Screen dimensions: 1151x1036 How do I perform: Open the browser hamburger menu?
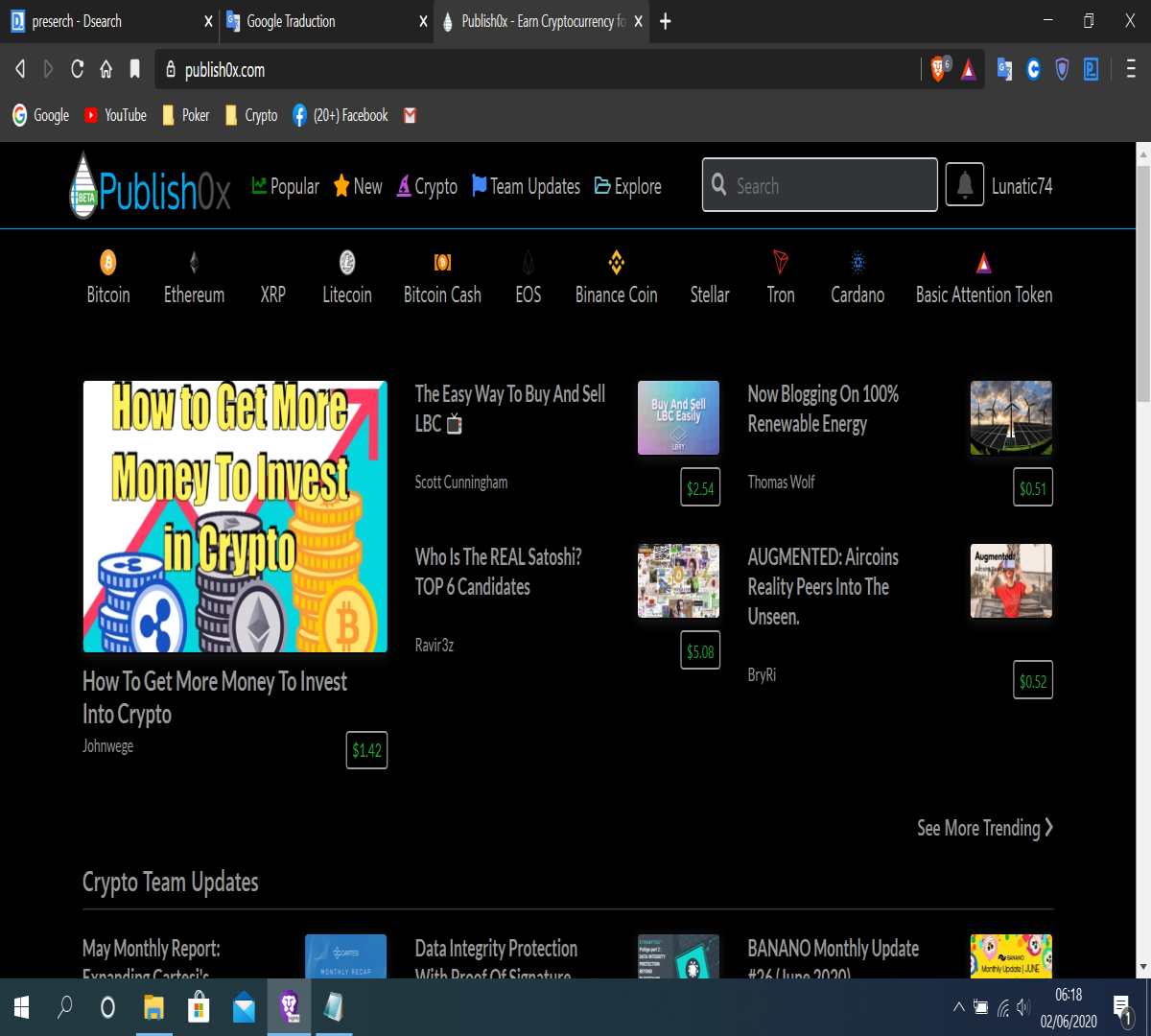[1131, 69]
